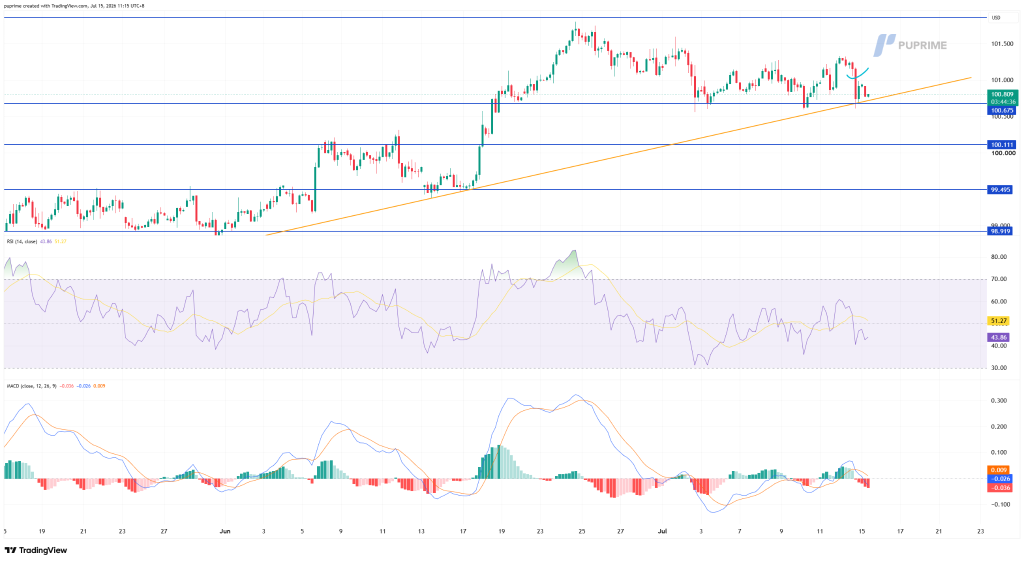Click the purple RSI value in legend

point(46,242)
